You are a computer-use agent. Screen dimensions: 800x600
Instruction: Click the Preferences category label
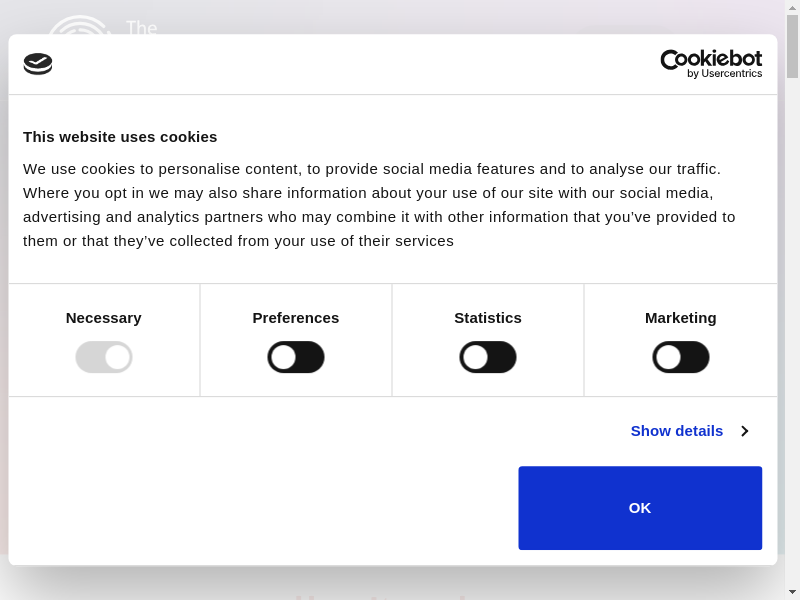pyautogui.click(x=296, y=318)
